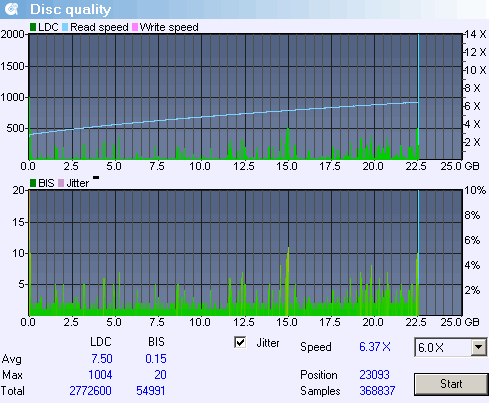489x403 pixels.
Task: Click the Samples value 368837
Action: (x=377, y=391)
